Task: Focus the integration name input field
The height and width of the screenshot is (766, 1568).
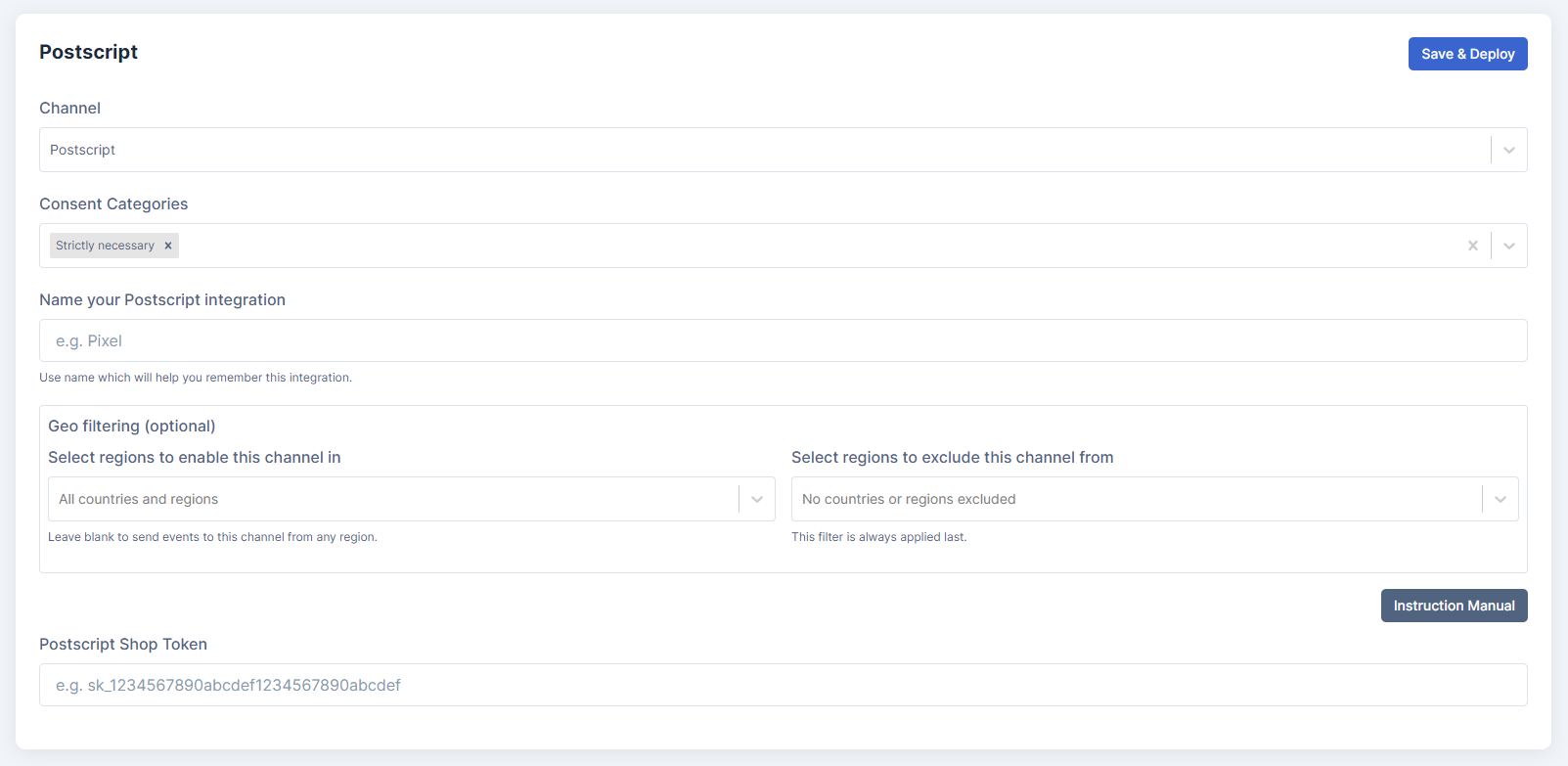Action: click(x=783, y=340)
